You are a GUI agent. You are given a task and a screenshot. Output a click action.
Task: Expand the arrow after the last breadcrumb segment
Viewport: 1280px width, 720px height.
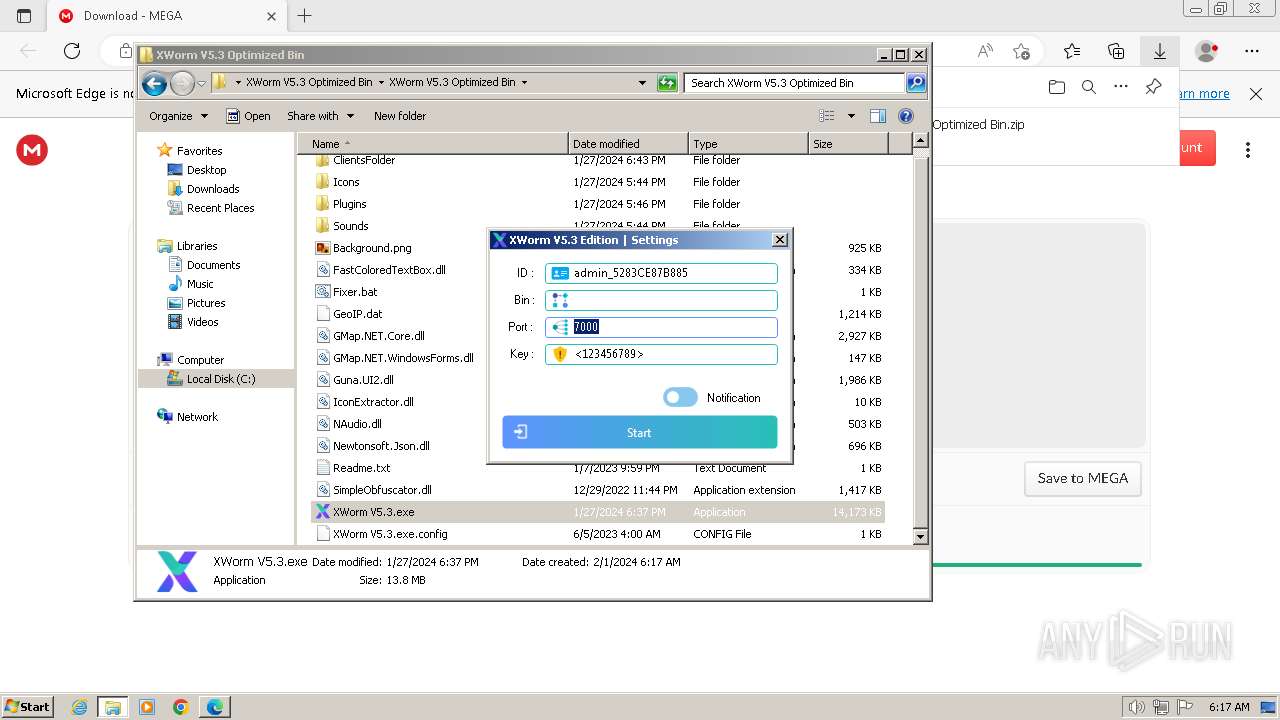pos(524,83)
